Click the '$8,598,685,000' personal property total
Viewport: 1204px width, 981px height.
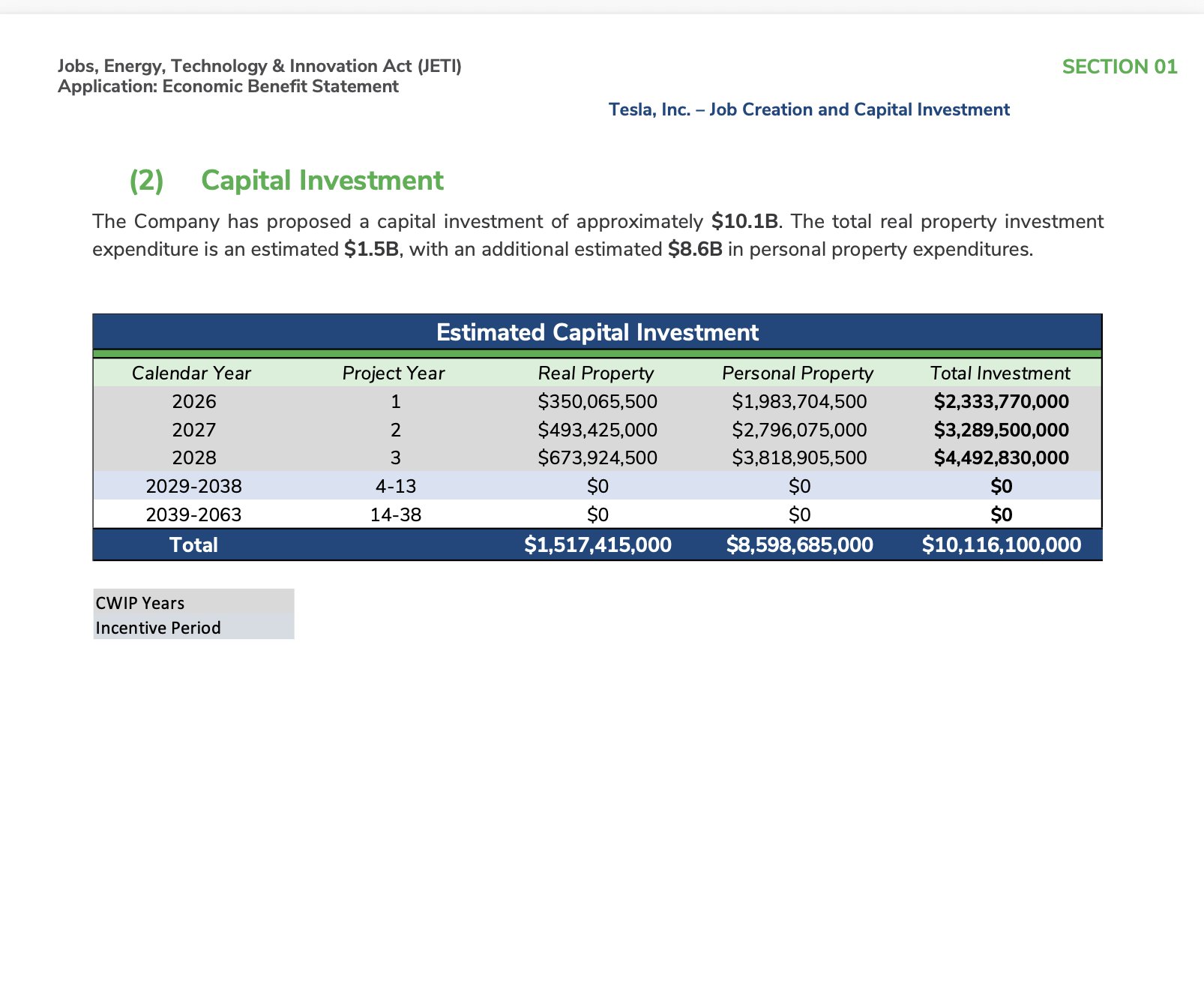tap(799, 545)
